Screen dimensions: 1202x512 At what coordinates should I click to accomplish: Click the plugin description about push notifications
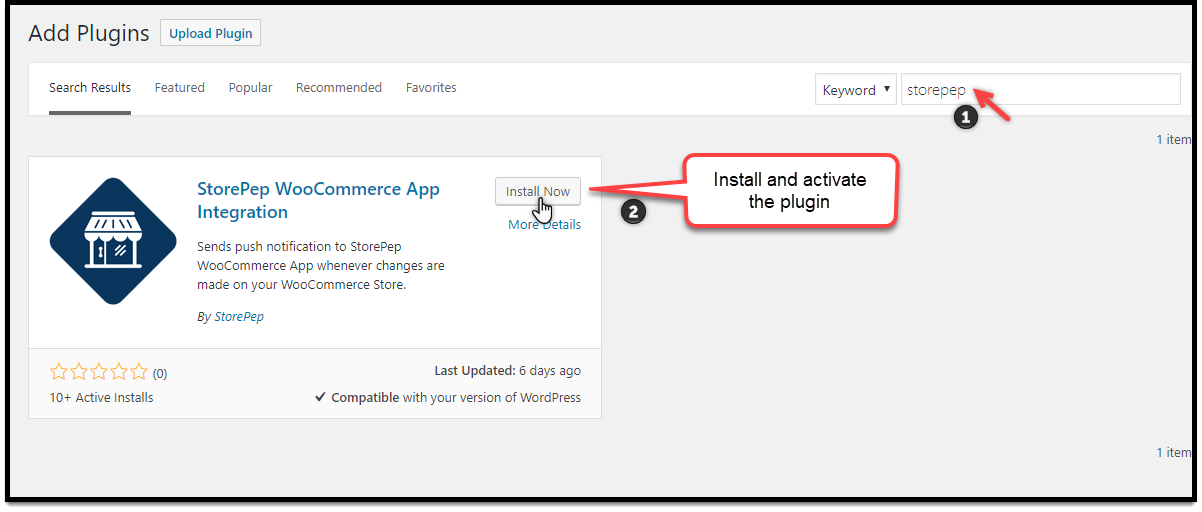[x=321, y=265]
